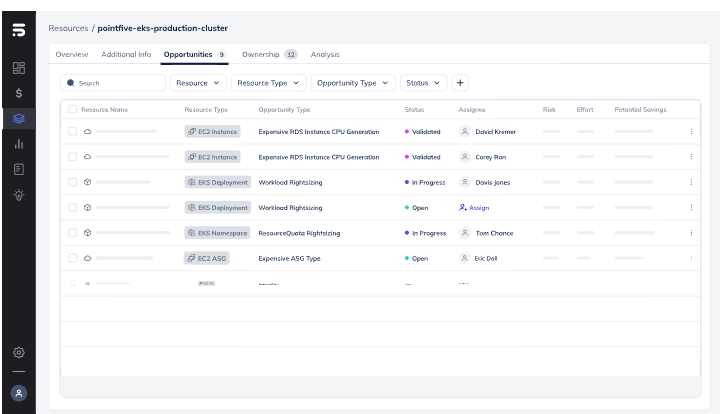Expand the Status filter dropdown
The image size is (720, 414).
tap(424, 83)
